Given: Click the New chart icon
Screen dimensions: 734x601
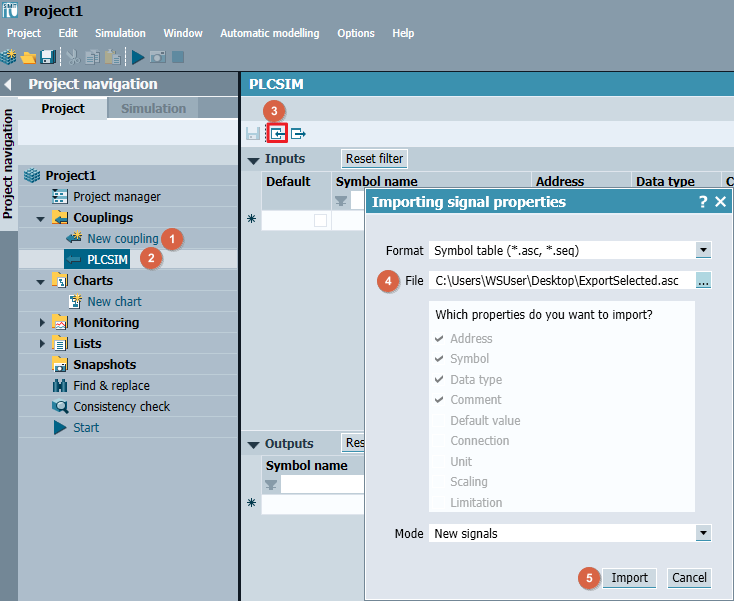Looking at the screenshot, I should pos(75,301).
